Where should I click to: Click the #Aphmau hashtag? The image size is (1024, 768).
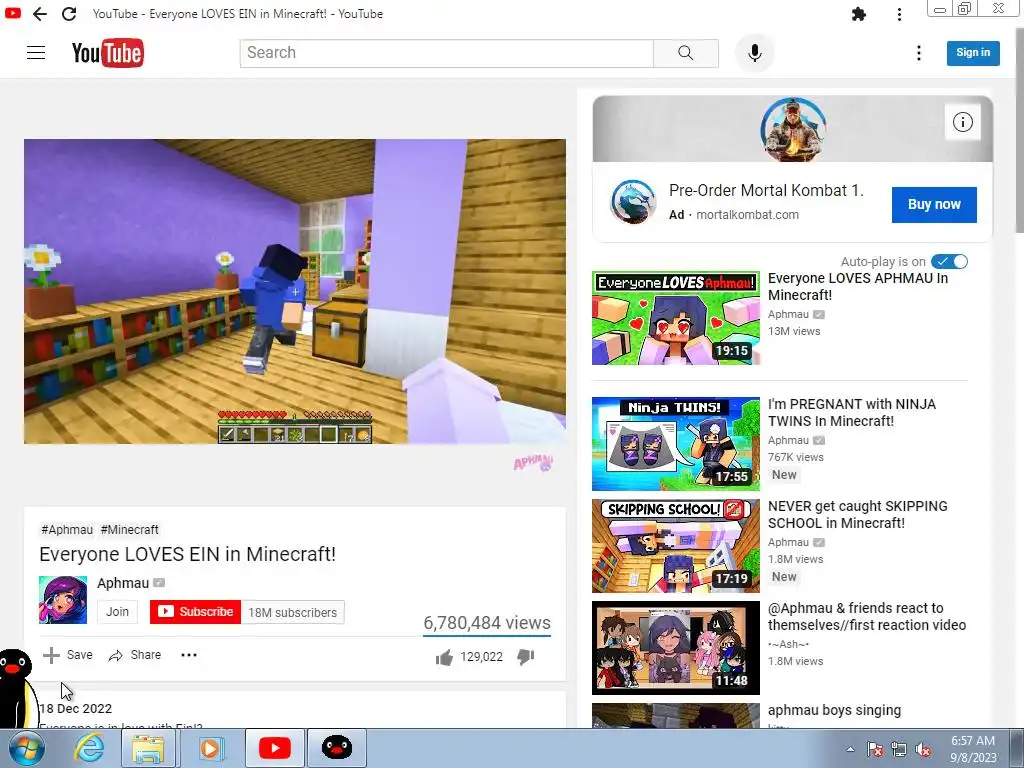67,530
